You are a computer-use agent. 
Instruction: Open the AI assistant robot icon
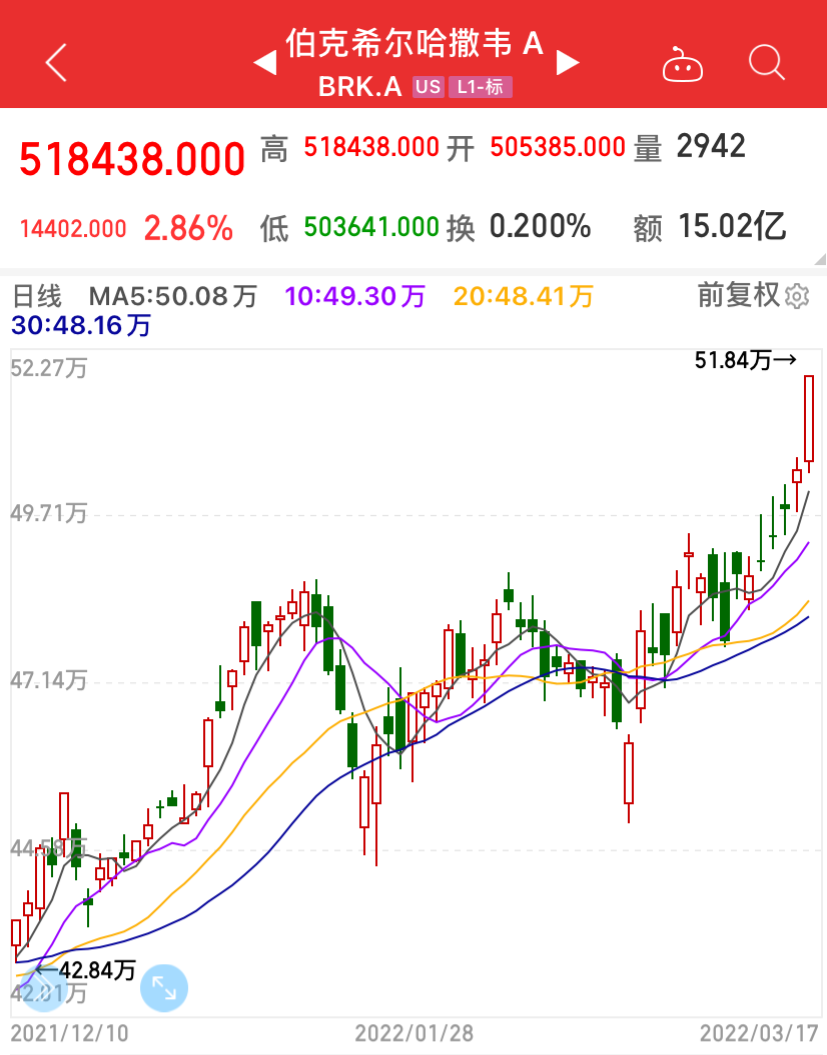[x=682, y=63]
